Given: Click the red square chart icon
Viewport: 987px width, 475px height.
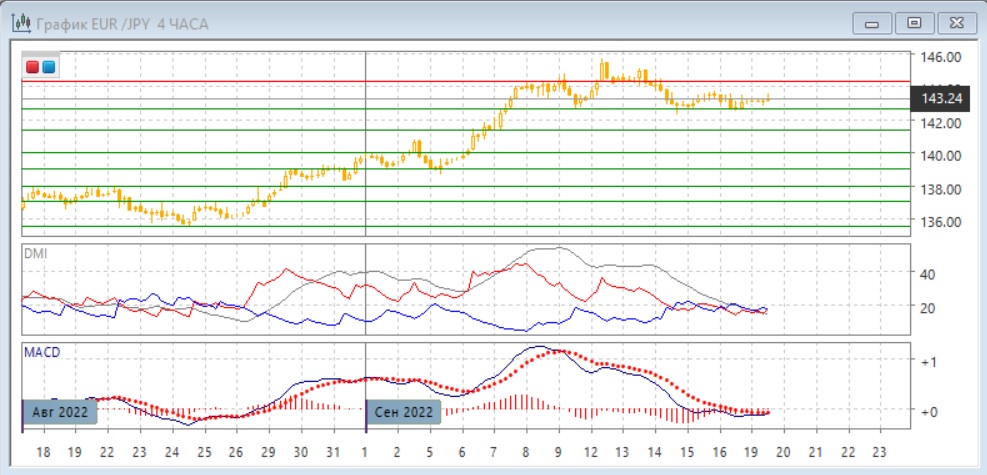Looking at the screenshot, I should (33, 67).
